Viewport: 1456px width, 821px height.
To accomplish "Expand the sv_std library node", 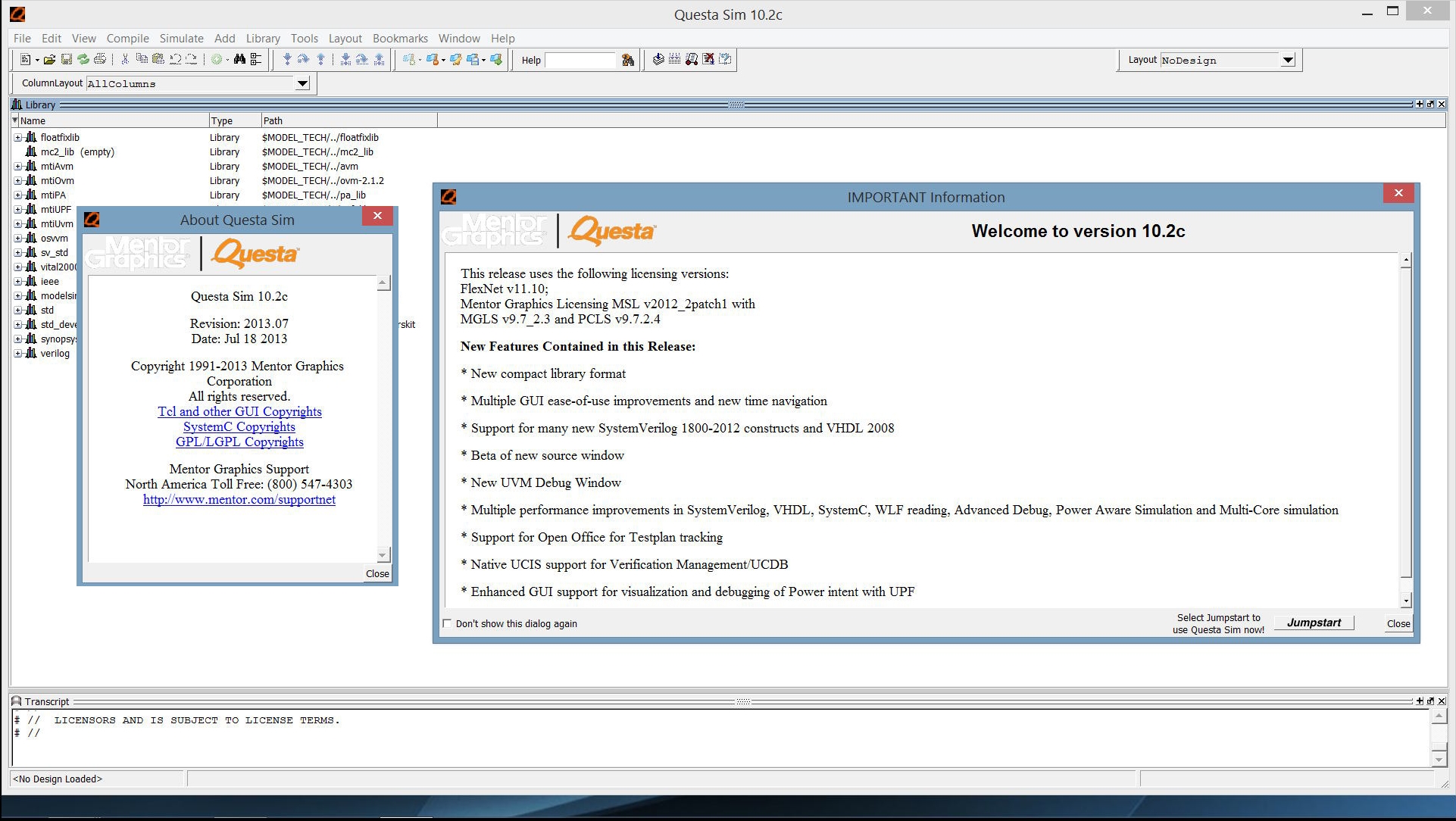I will [17, 253].
